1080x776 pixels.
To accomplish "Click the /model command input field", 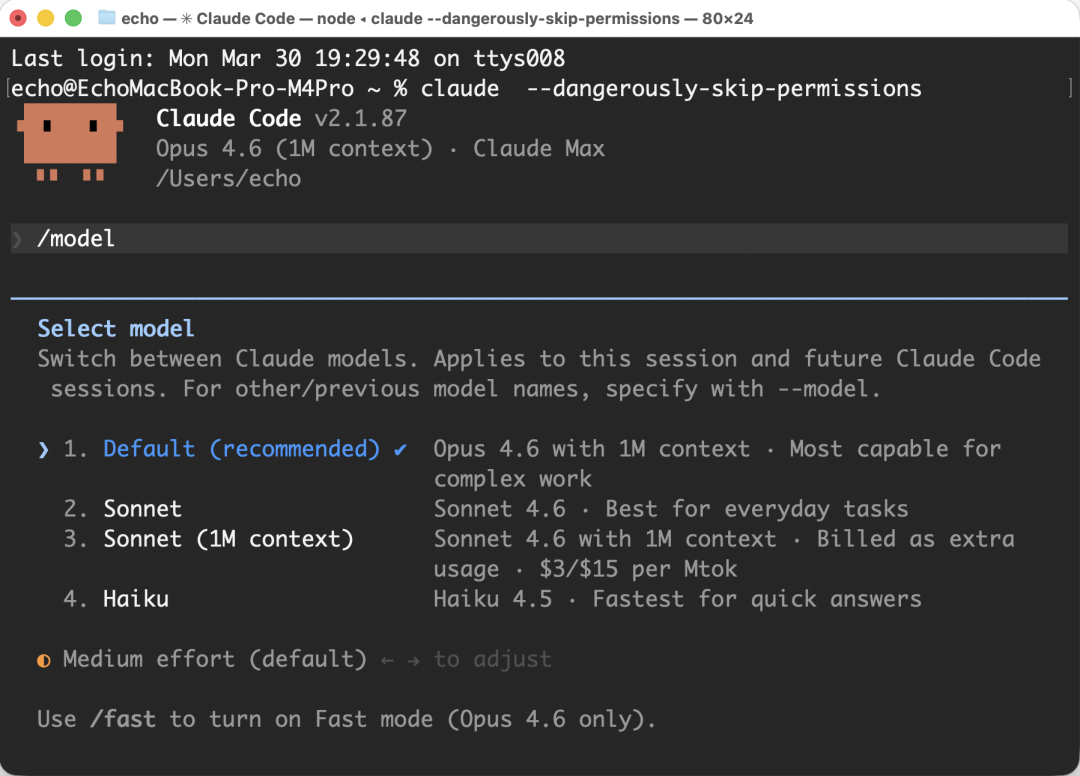I will pos(540,239).
